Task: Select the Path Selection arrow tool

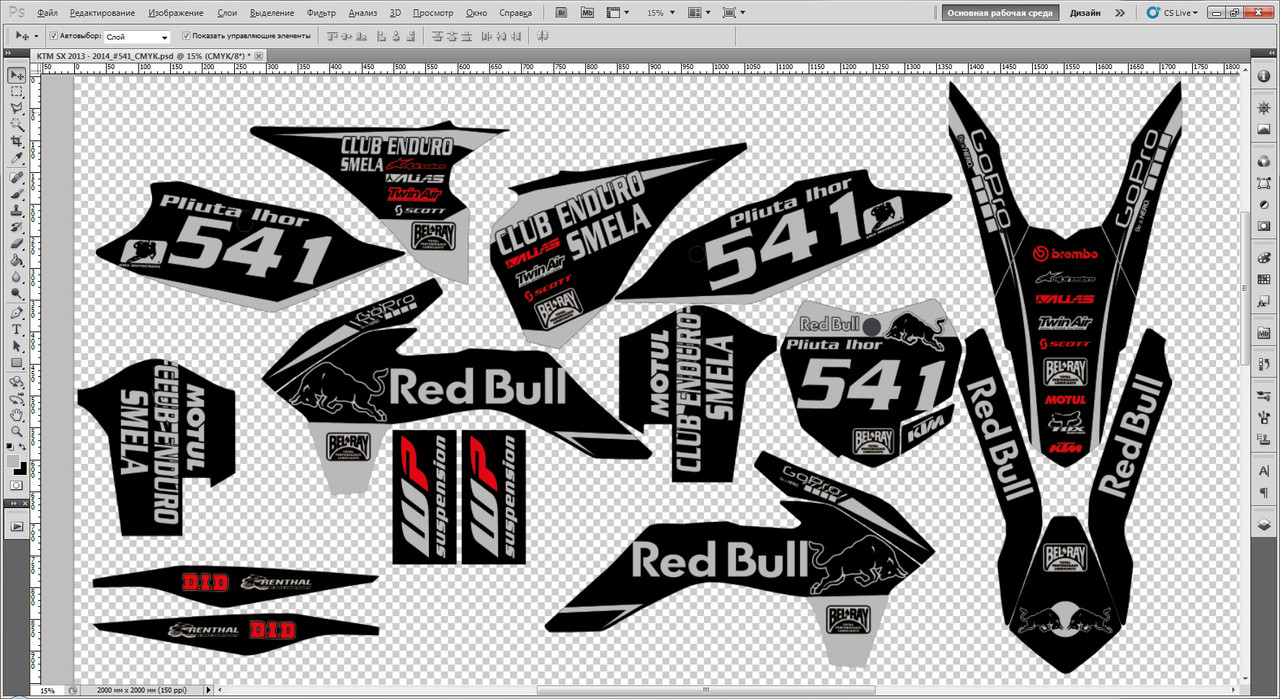Action: click(17, 346)
